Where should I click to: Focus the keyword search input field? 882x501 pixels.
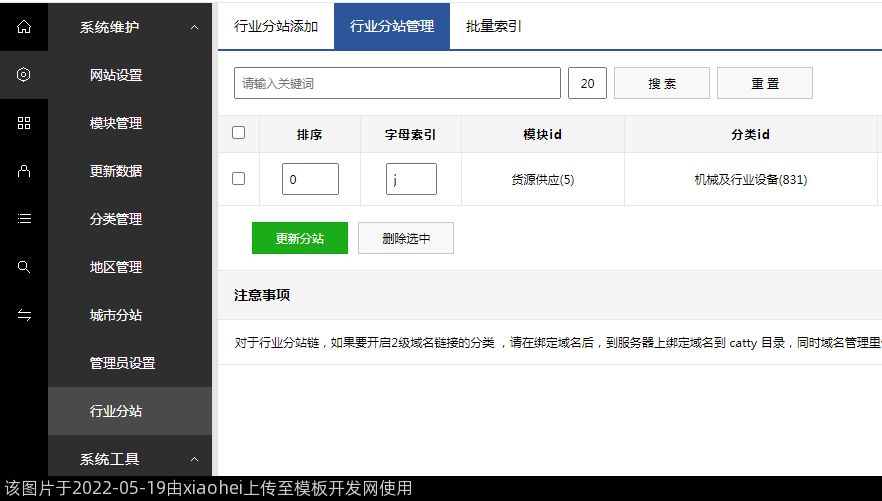(397, 84)
